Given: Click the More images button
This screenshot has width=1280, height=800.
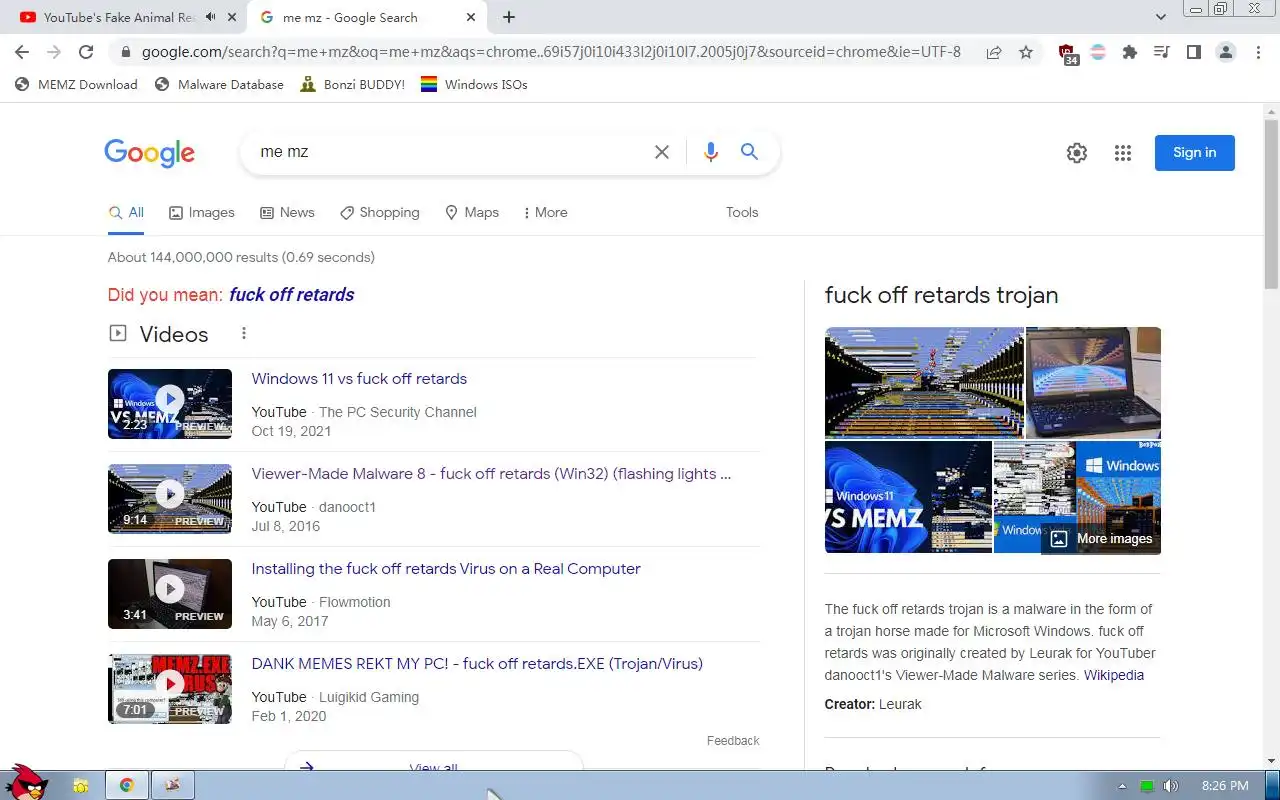Looking at the screenshot, I should (x=1101, y=539).
